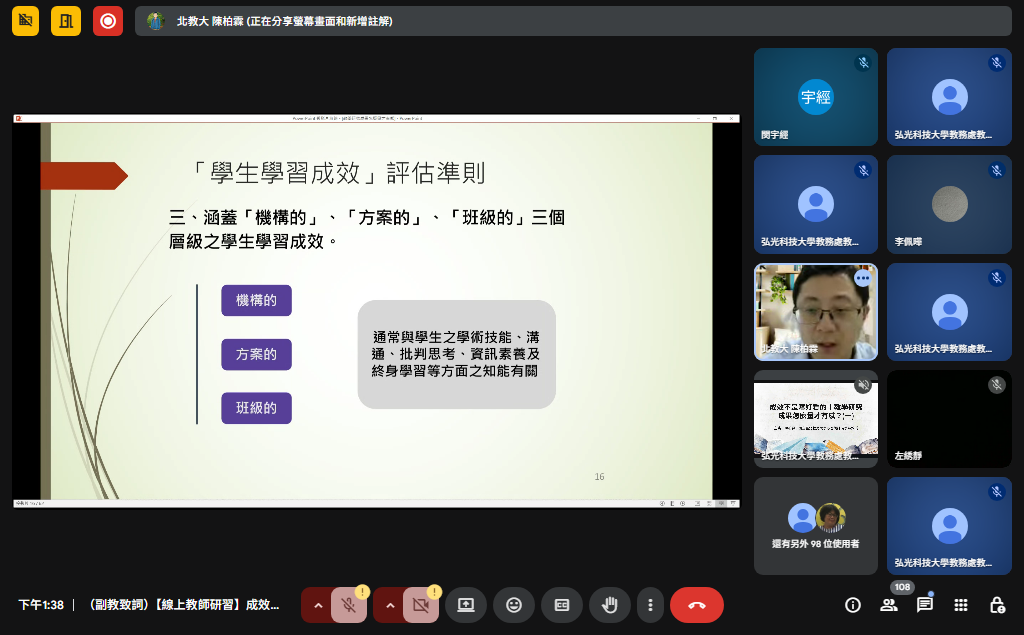Raise your hand in the meeting

coord(610,605)
